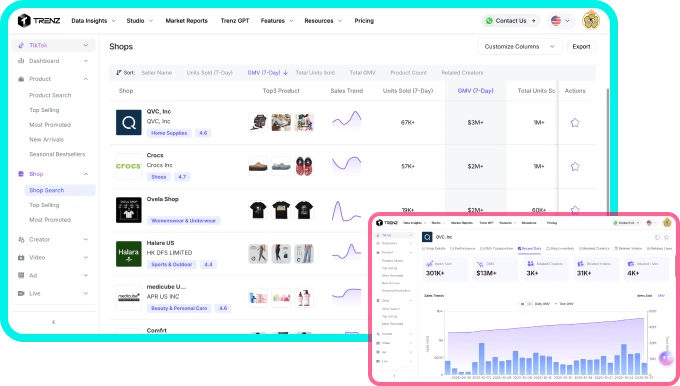680x386 pixels.
Task: Click the $13M+ GMV card in detail window
Action: pyautogui.click(x=495, y=269)
